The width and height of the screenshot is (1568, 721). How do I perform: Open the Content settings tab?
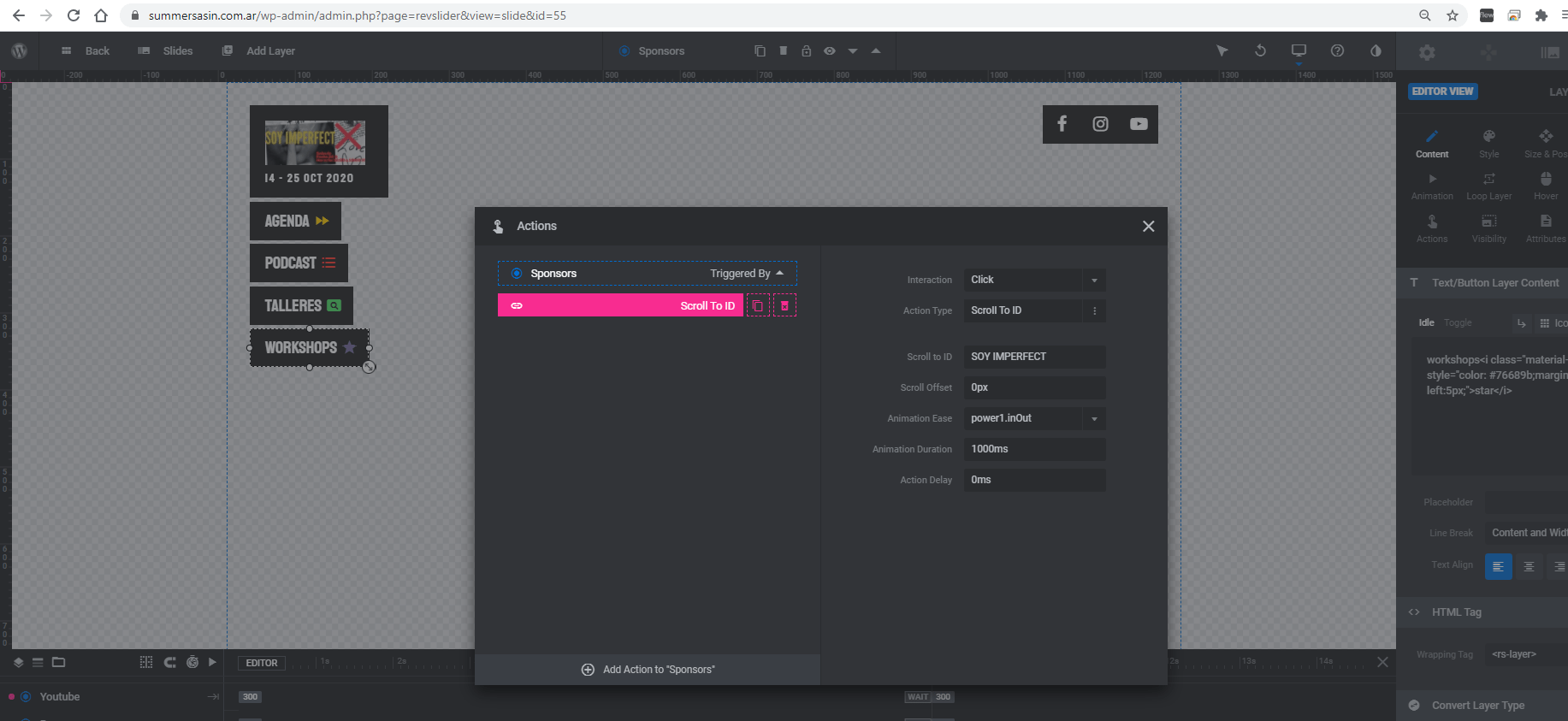click(x=1432, y=144)
